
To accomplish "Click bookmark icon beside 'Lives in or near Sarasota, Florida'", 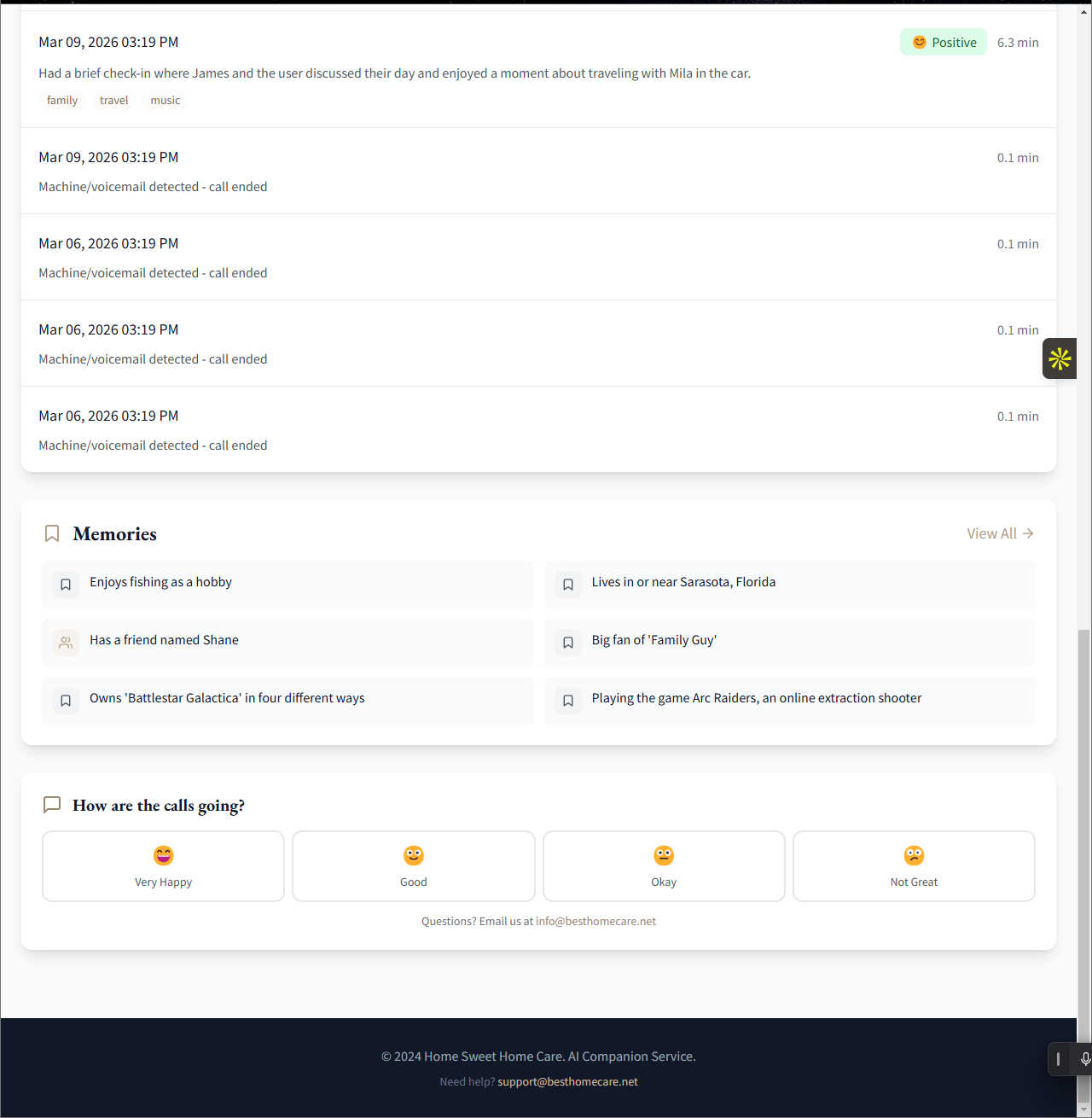I will (x=568, y=584).
